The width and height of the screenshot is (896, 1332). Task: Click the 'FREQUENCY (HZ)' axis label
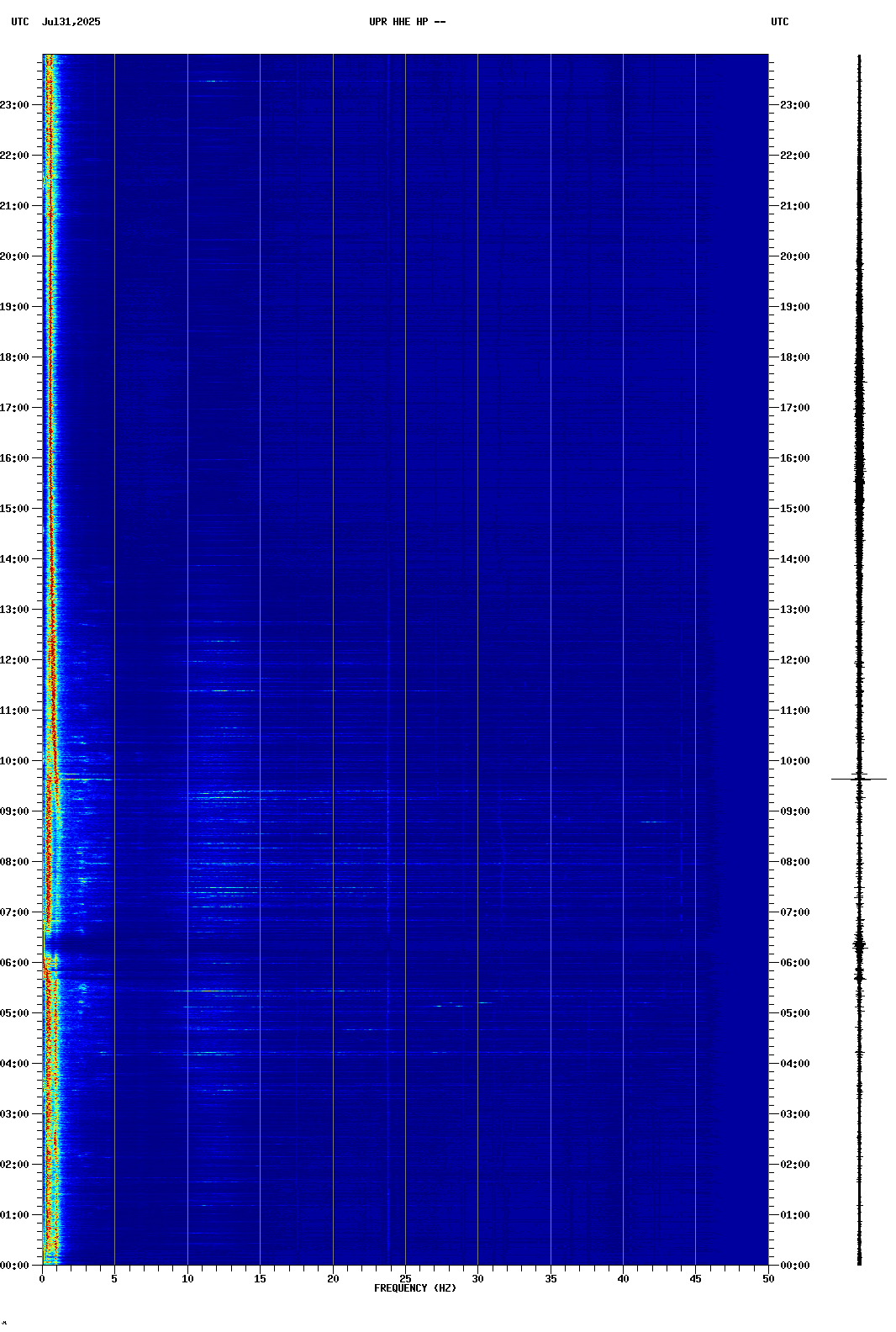coord(415,1288)
